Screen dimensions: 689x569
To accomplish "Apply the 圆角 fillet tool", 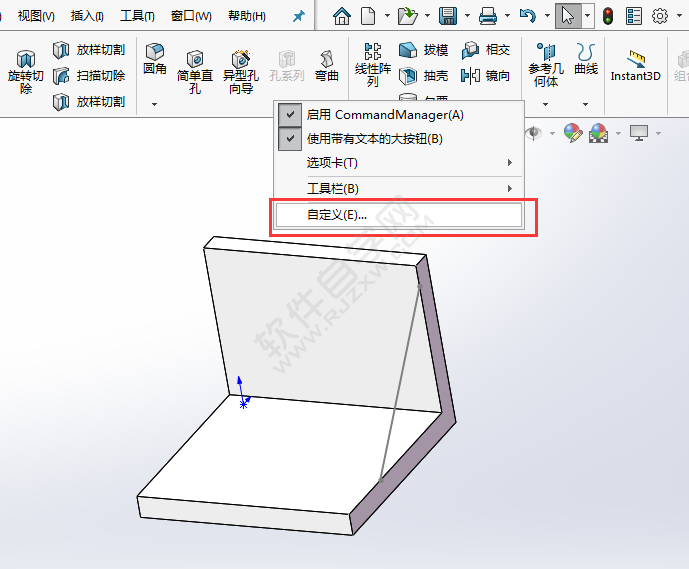I will 155,58.
